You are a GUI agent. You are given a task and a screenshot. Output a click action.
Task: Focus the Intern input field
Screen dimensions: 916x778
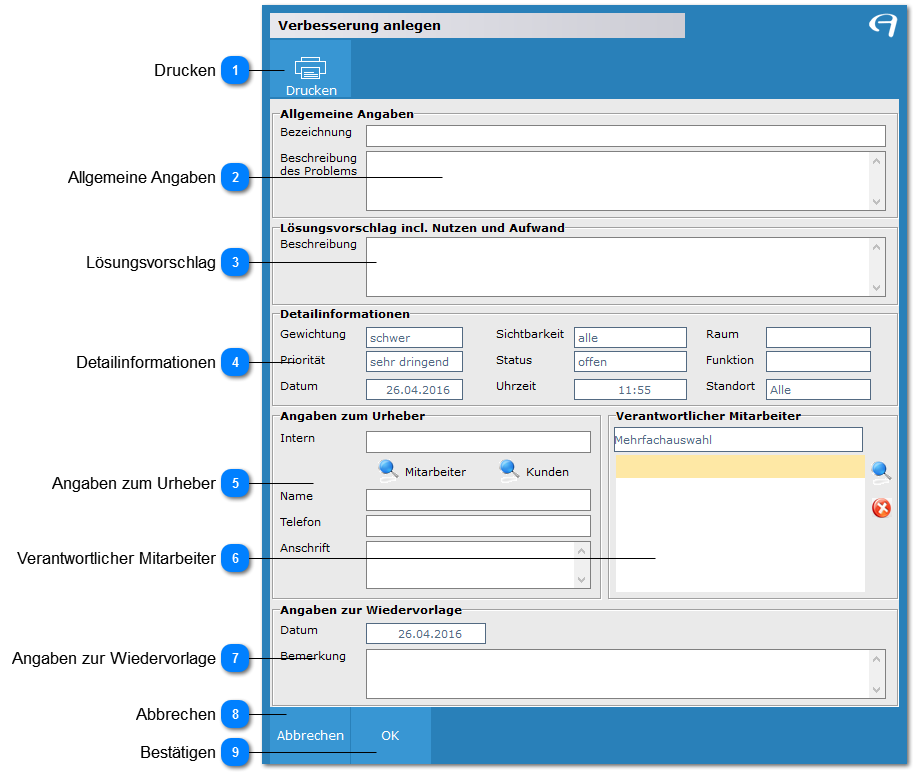(478, 442)
